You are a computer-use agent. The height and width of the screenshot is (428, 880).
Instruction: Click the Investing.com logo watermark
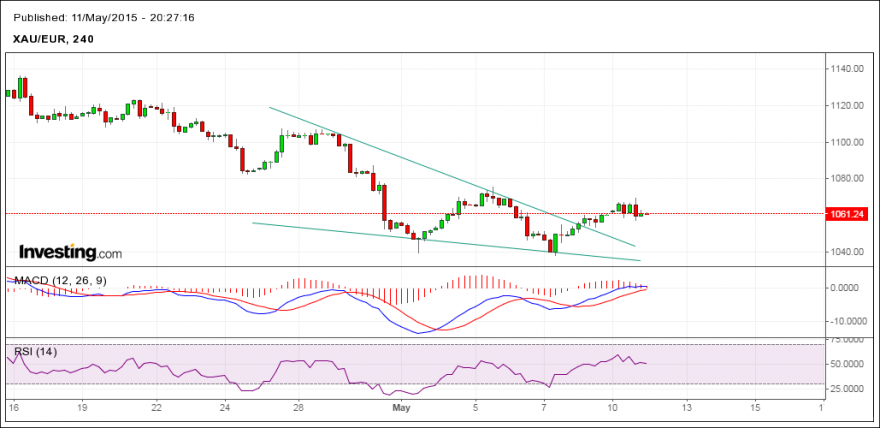click(x=70, y=252)
